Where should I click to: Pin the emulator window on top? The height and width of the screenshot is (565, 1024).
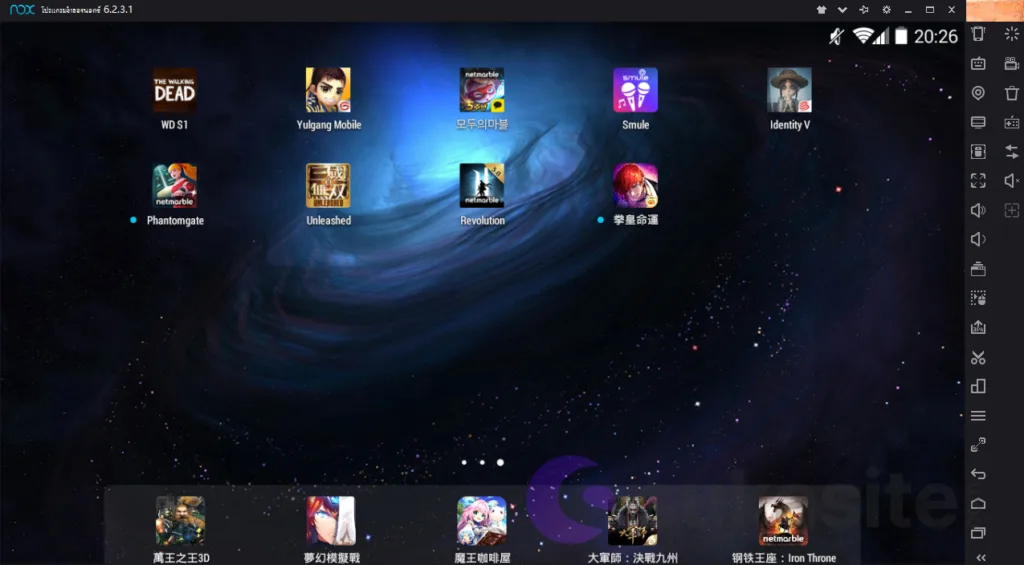tap(864, 10)
